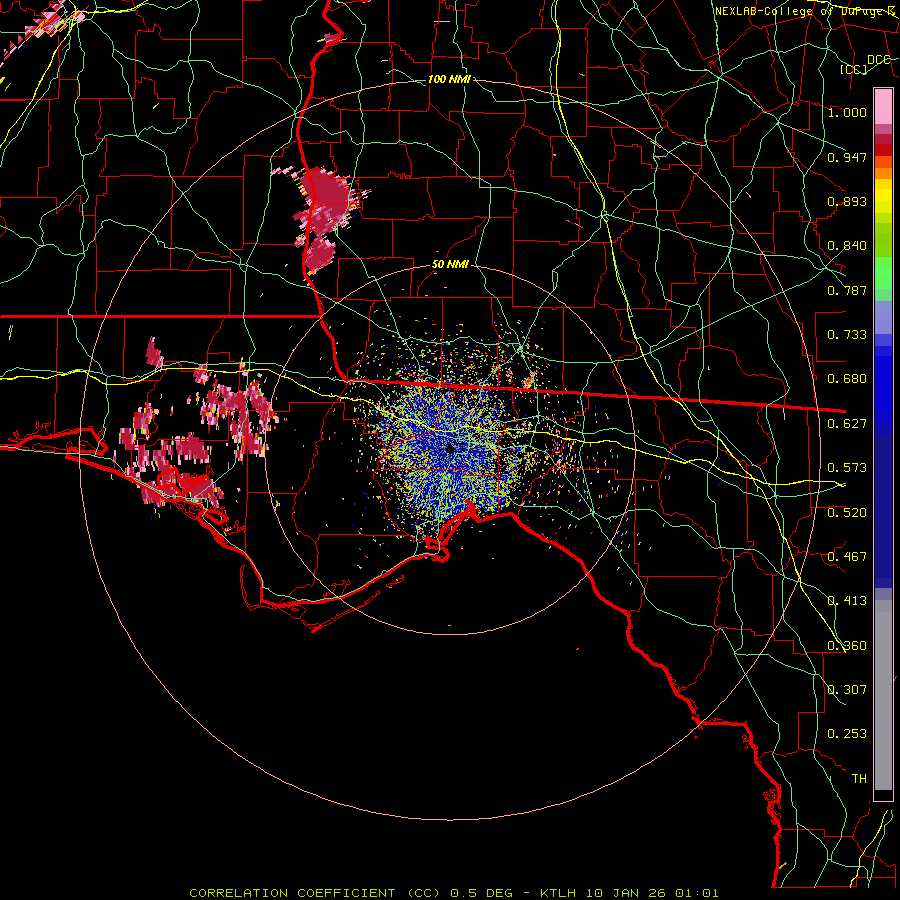Select the 0.733 scale value

[x=847, y=335]
